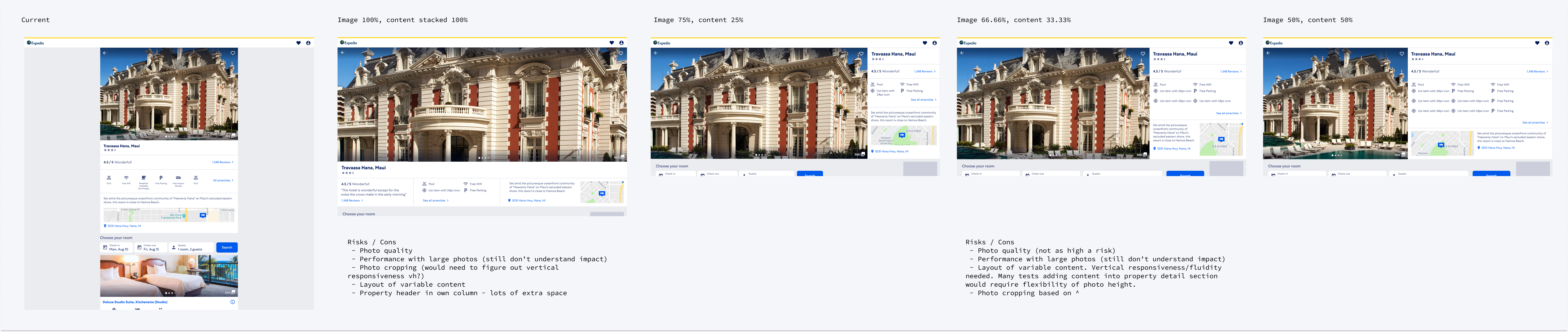Click the room info icon in Current mockup
Viewport: 1568px width, 332px height.
[x=232, y=302]
